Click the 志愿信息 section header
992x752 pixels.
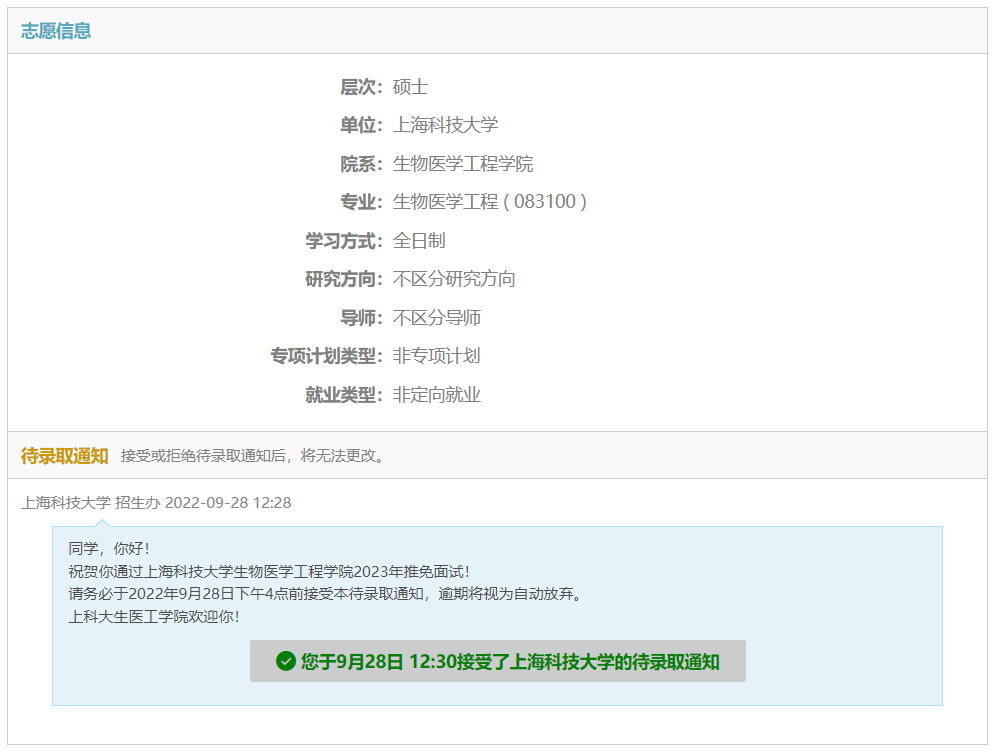coord(56,31)
